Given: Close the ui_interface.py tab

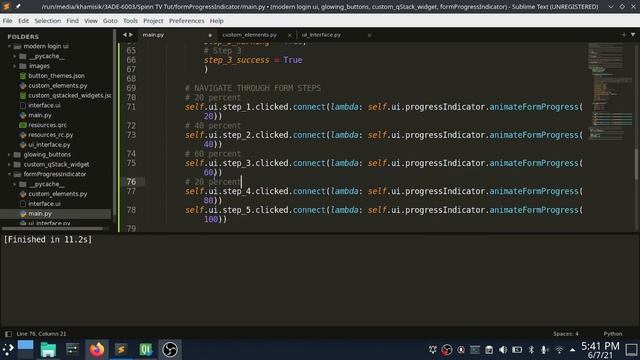Looking at the screenshot, I should pos(369,35).
